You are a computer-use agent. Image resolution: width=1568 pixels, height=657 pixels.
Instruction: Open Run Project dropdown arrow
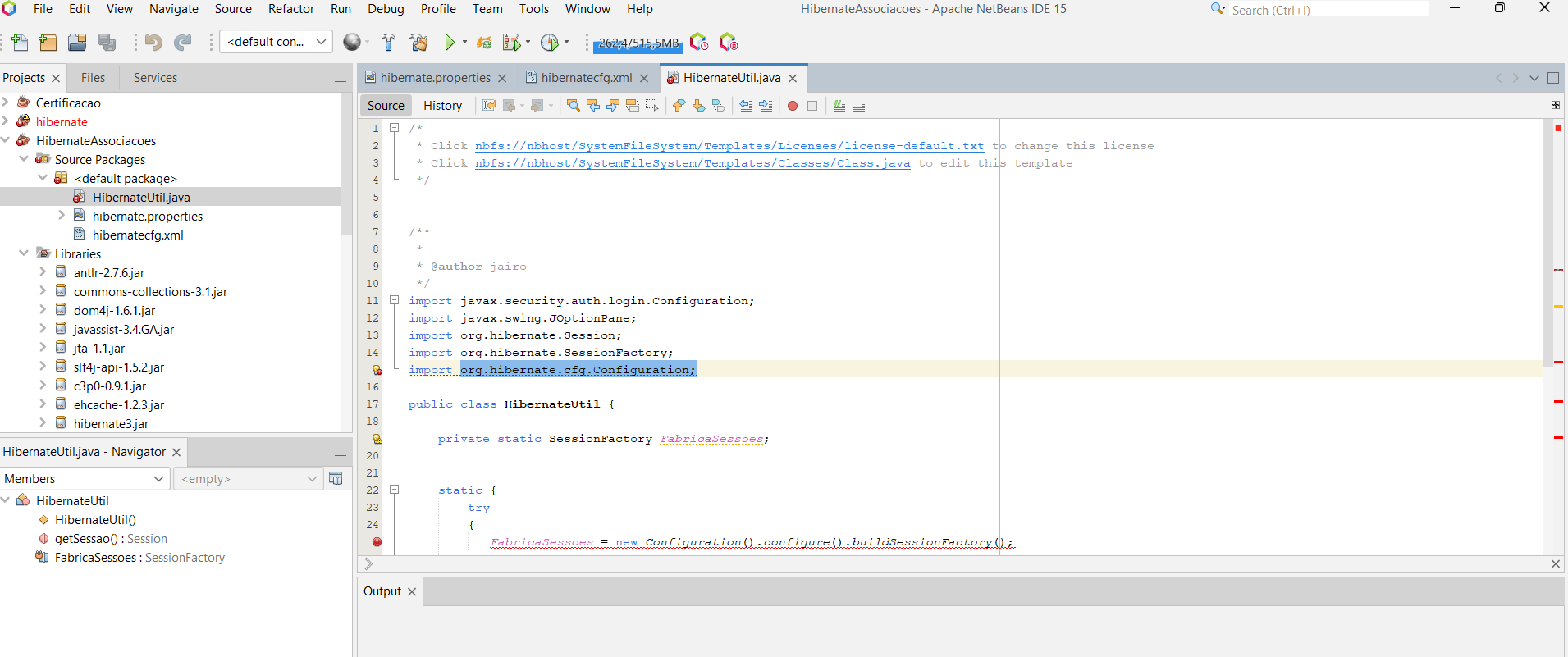point(464,42)
